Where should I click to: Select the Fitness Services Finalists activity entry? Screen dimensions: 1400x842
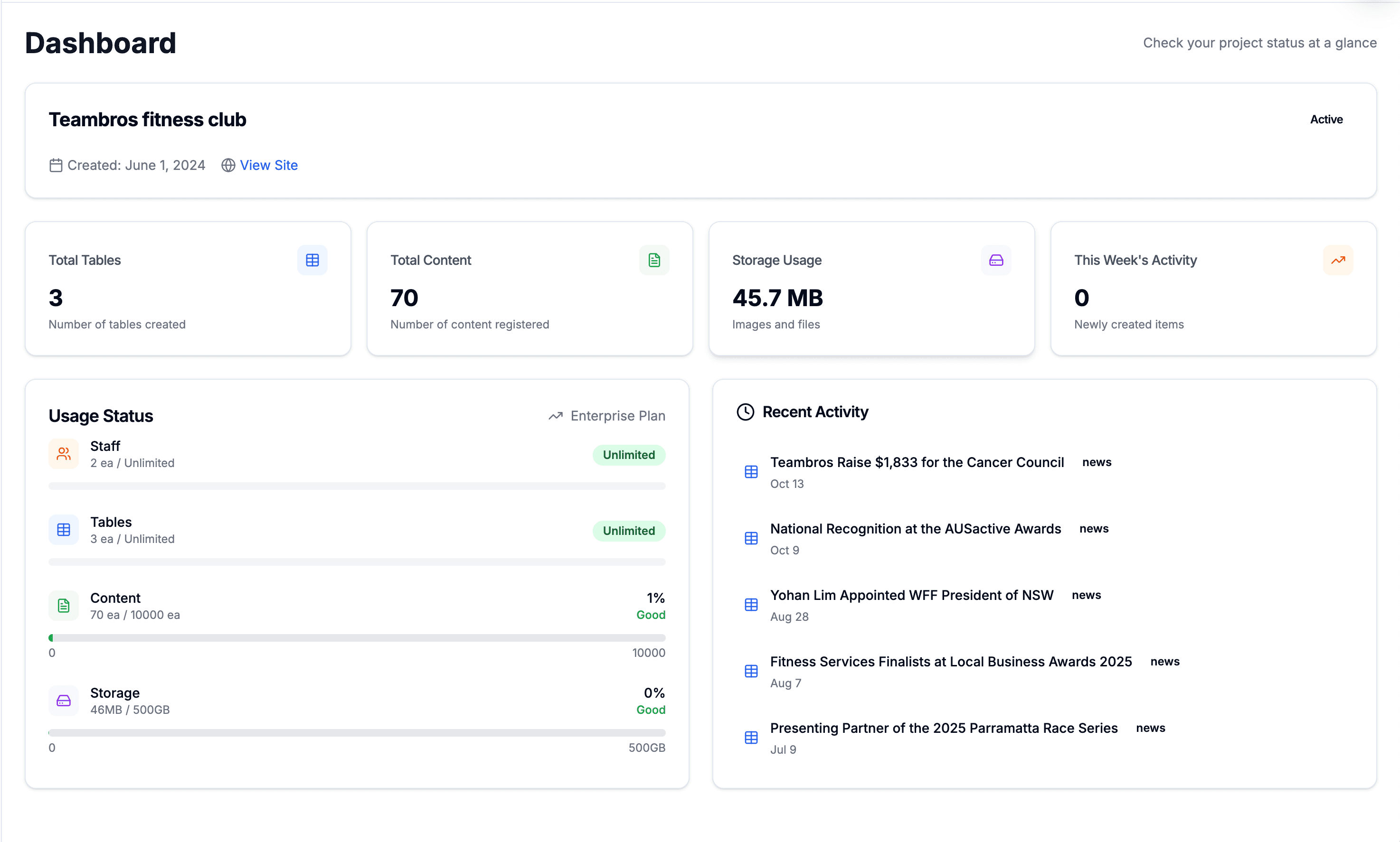click(950, 661)
